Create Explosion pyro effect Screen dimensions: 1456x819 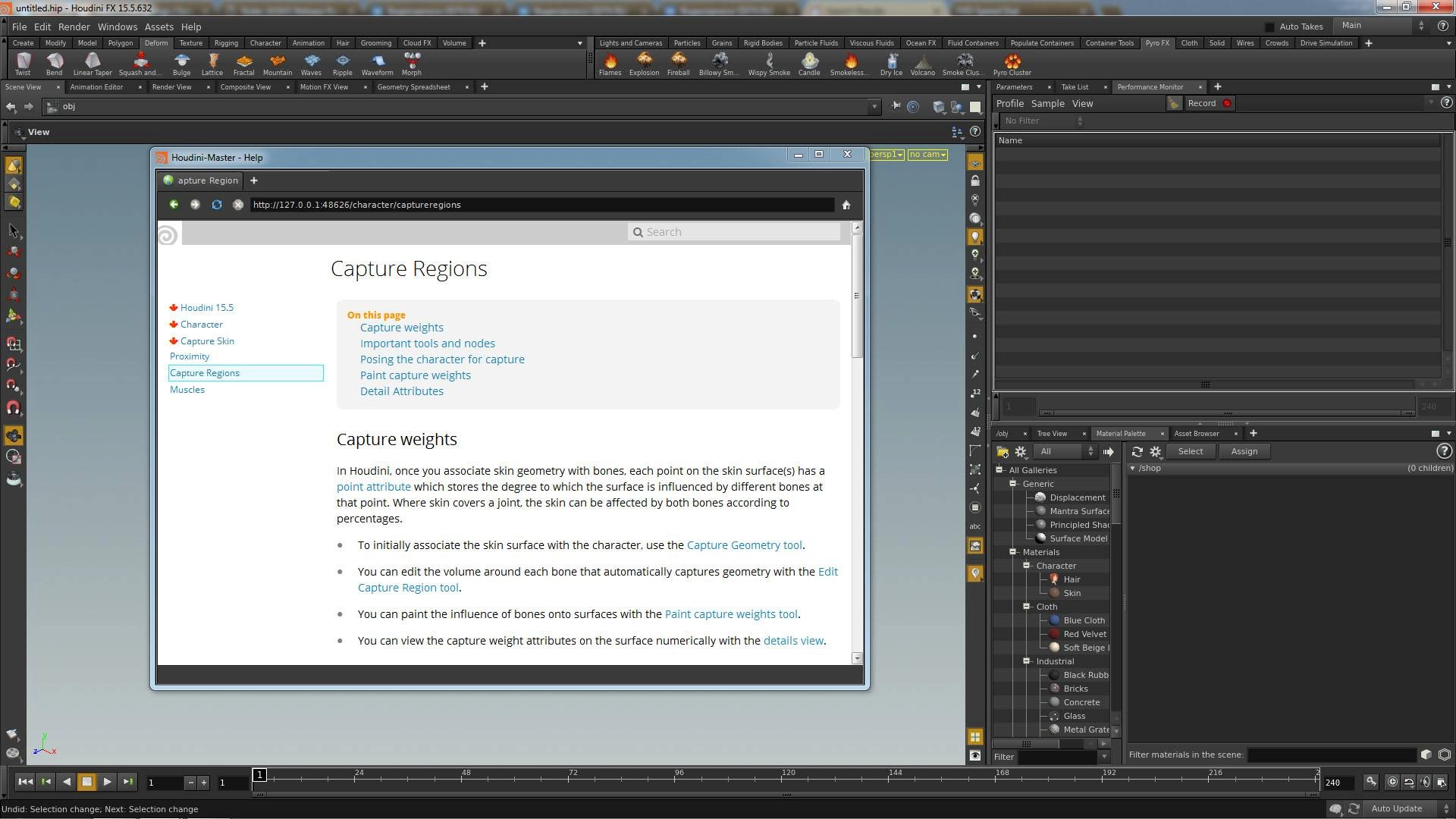point(644,64)
